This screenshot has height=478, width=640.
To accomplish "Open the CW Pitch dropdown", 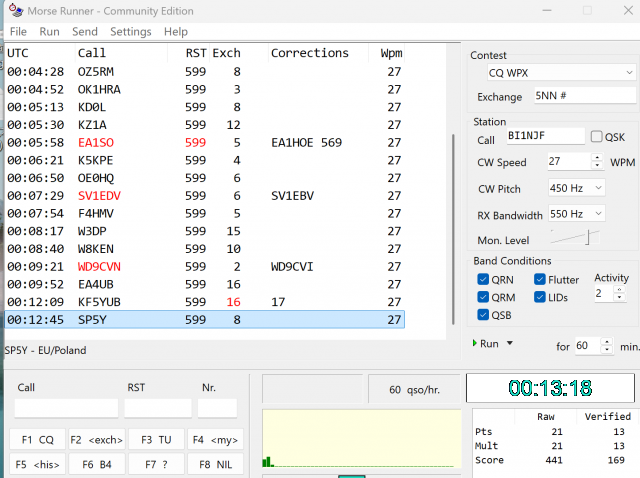I will 576,188.
